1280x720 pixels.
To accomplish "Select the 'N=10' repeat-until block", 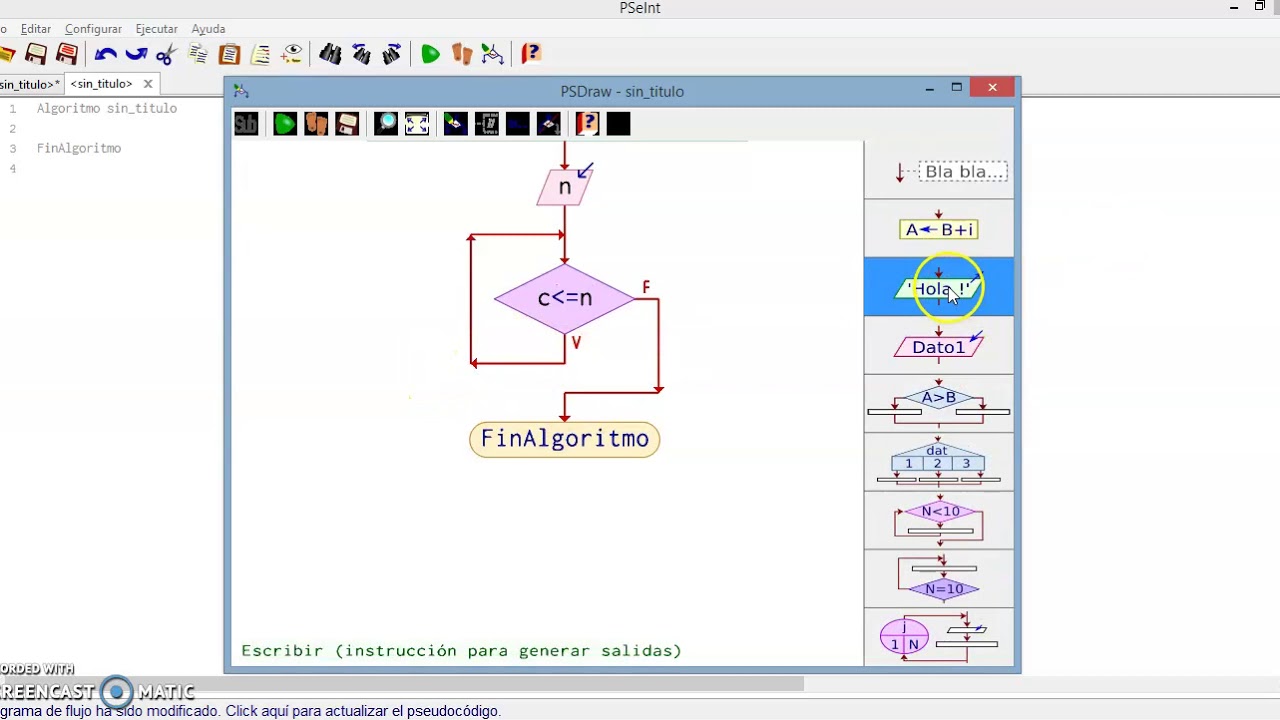I will click(x=939, y=579).
